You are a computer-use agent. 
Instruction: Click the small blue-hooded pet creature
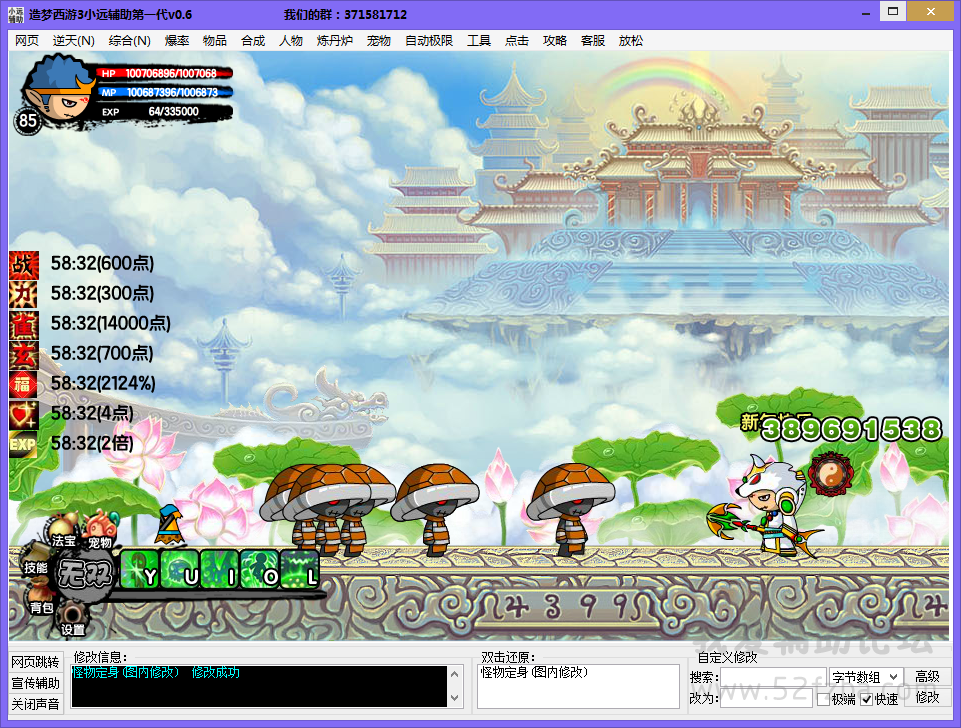tap(170, 525)
